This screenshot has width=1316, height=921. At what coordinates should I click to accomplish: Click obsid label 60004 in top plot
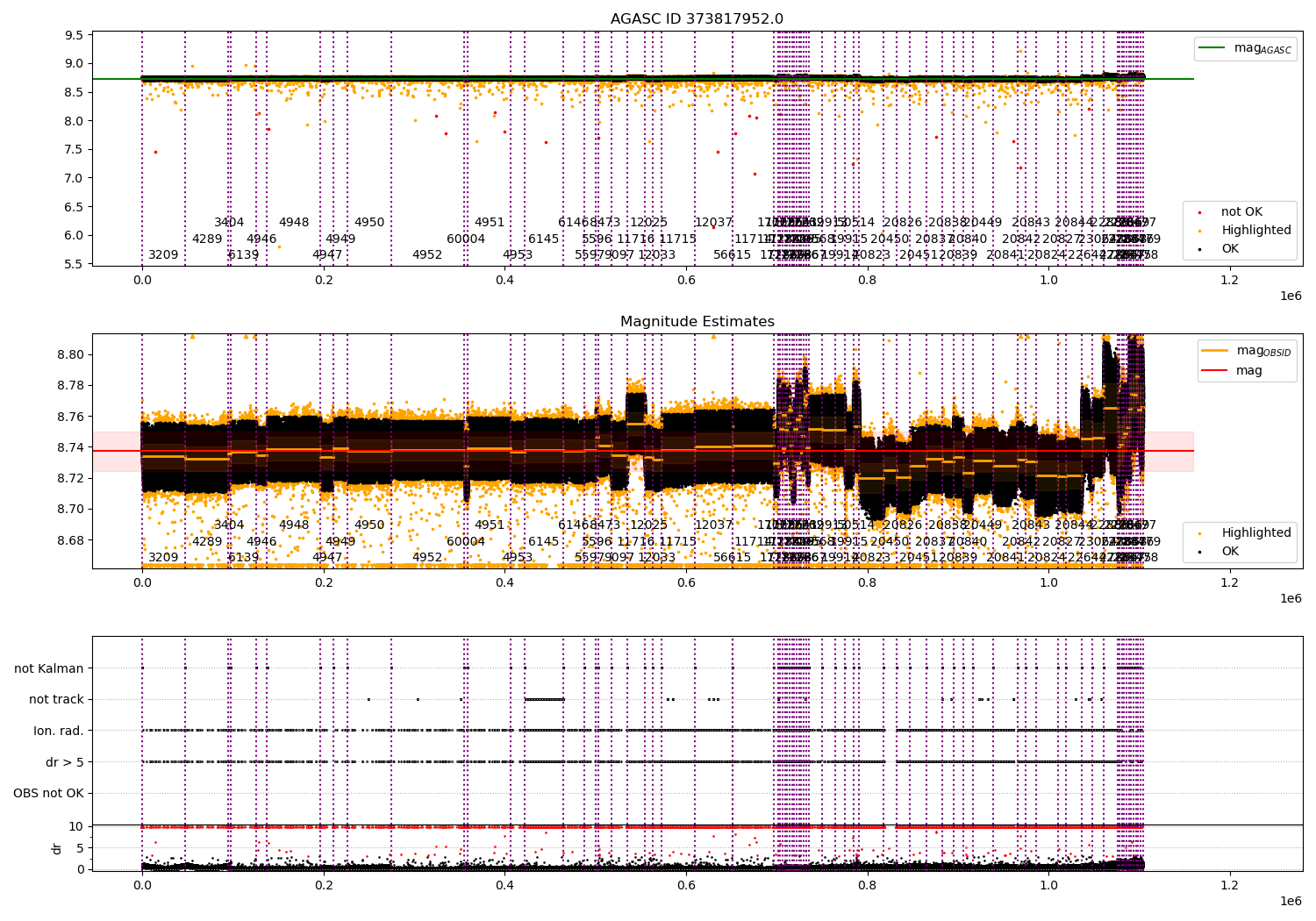tap(466, 239)
